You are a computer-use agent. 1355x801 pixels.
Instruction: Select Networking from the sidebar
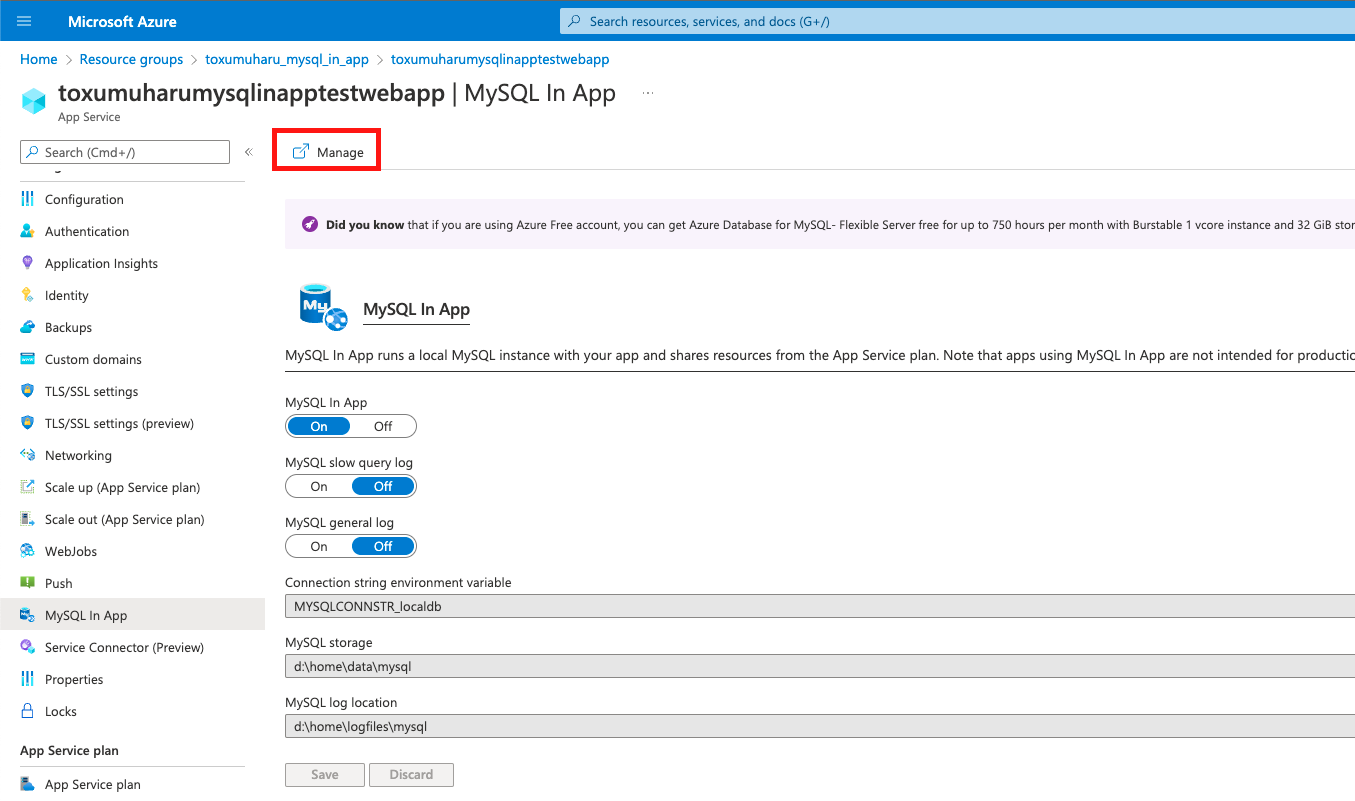[76, 455]
